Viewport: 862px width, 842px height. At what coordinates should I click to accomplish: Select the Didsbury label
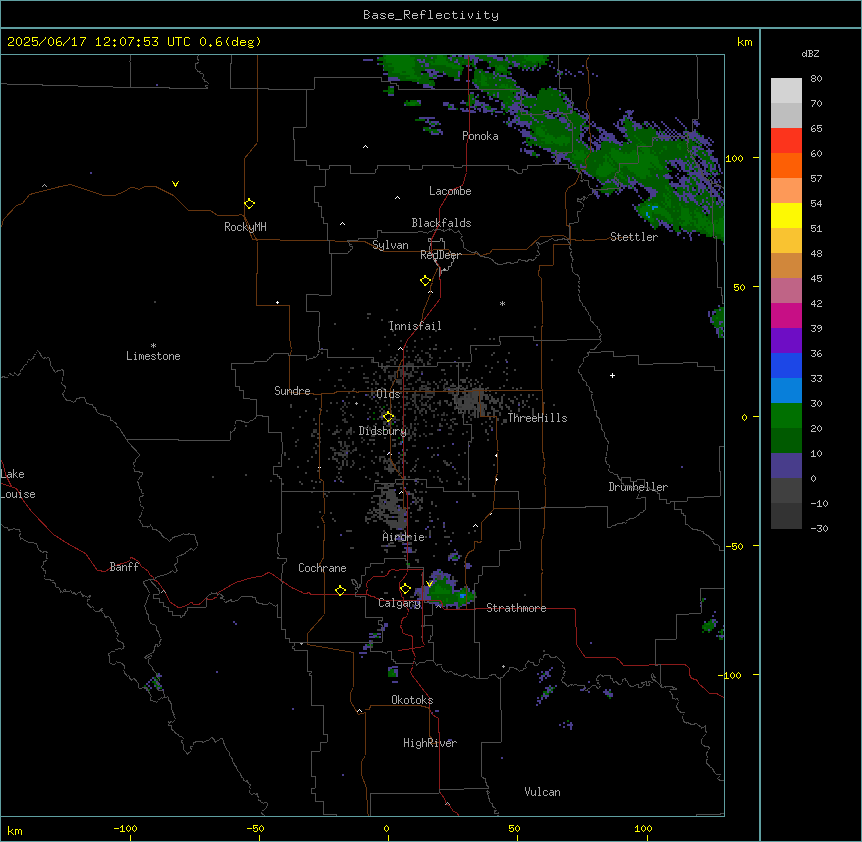tap(383, 431)
